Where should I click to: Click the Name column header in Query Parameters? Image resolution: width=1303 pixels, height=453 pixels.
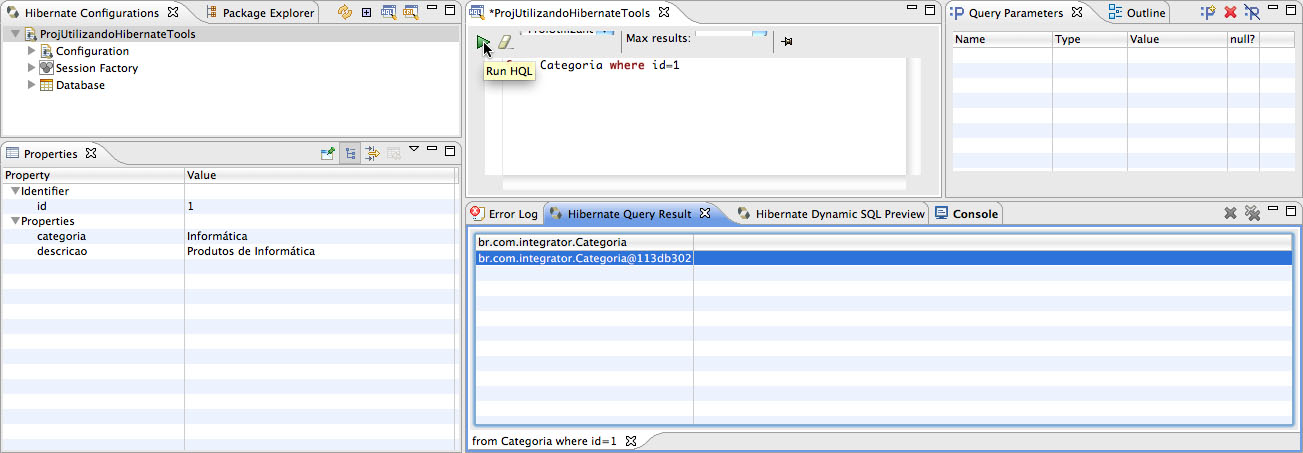[x=1002, y=40]
